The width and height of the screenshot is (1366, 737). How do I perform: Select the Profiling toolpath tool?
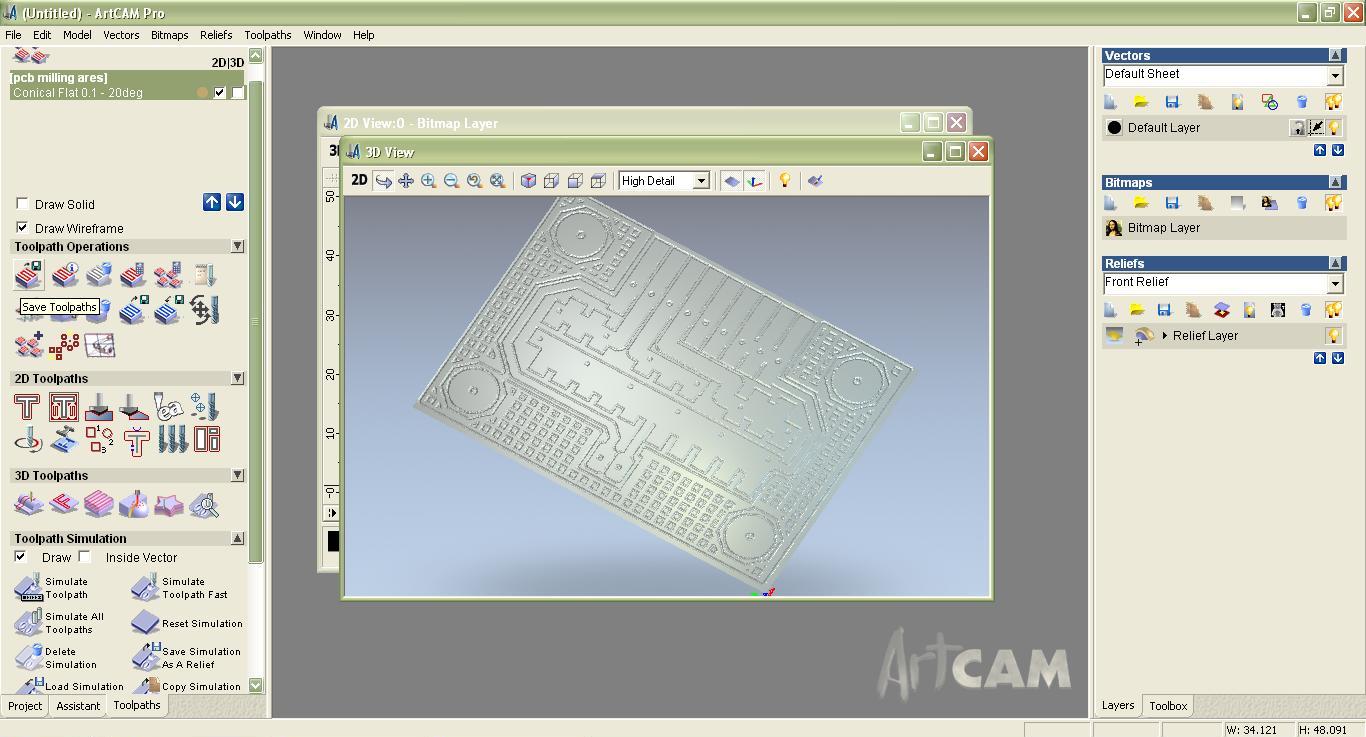(27, 407)
